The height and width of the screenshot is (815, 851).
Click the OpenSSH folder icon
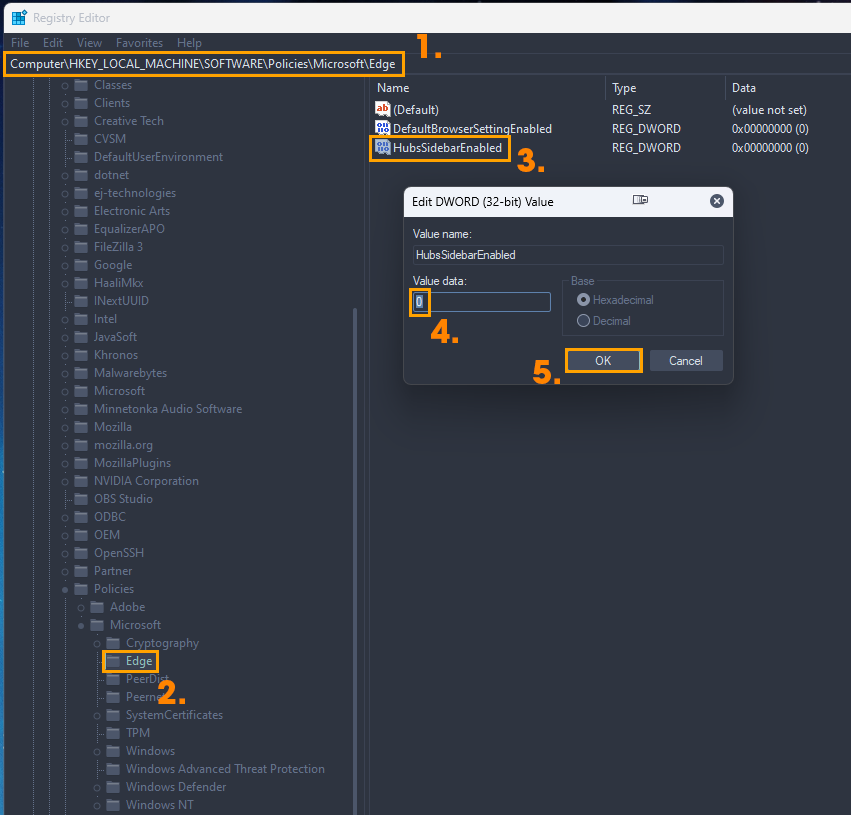tap(81, 552)
